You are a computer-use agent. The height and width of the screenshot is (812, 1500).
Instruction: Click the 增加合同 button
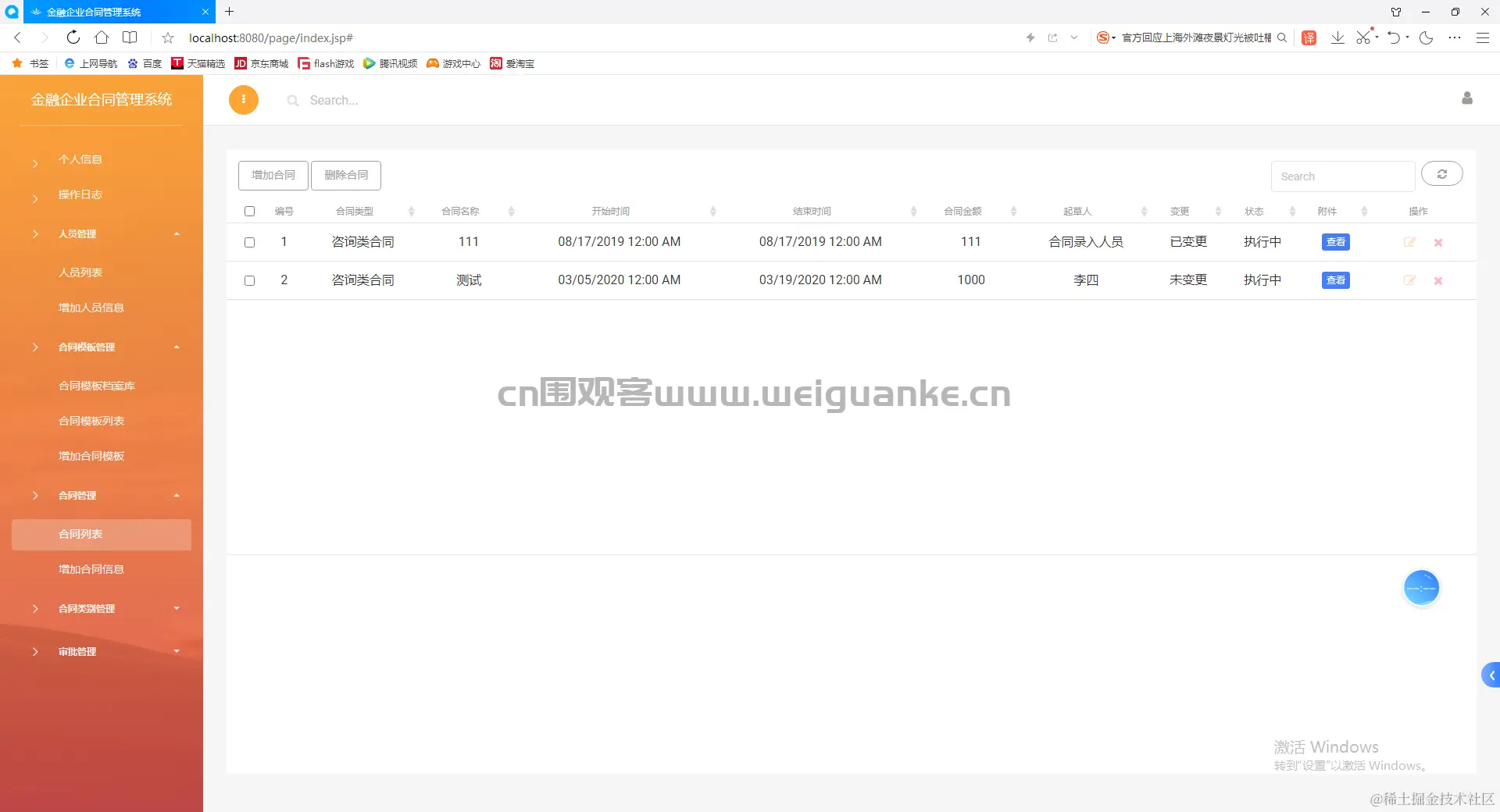(273, 175)
